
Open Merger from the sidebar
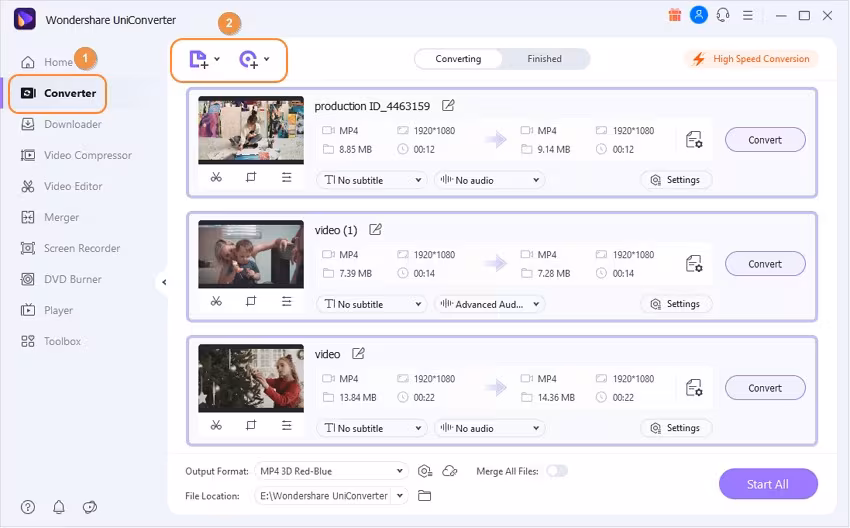pos(49,217)
